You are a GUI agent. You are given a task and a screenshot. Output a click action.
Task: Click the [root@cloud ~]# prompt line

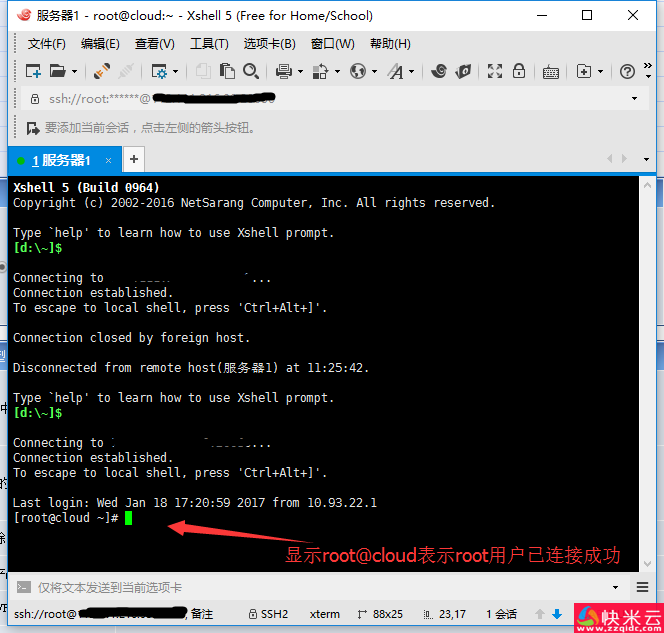pos(66,517)
